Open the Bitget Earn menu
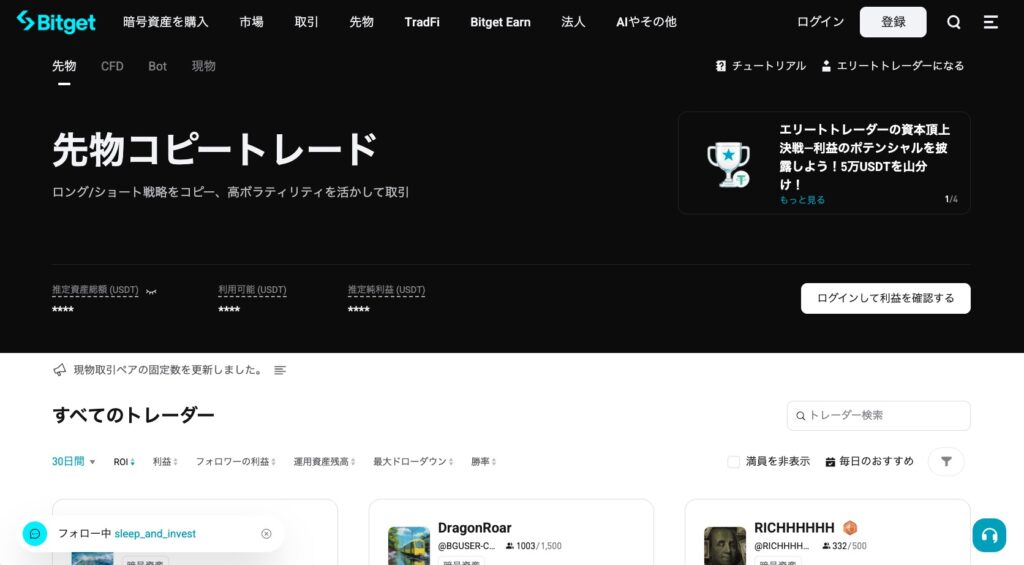The width and height of the screenshot is (1024, 565). click(500, 22)
